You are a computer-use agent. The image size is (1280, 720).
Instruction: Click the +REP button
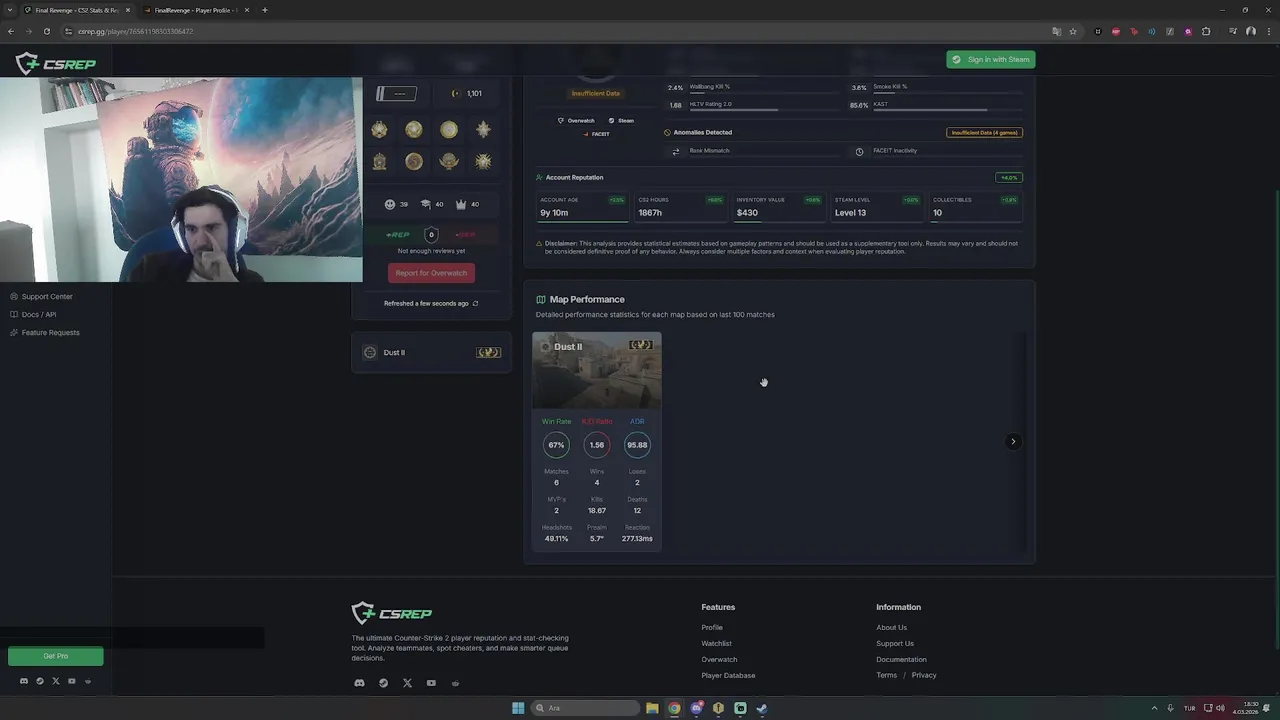[398, 235]
